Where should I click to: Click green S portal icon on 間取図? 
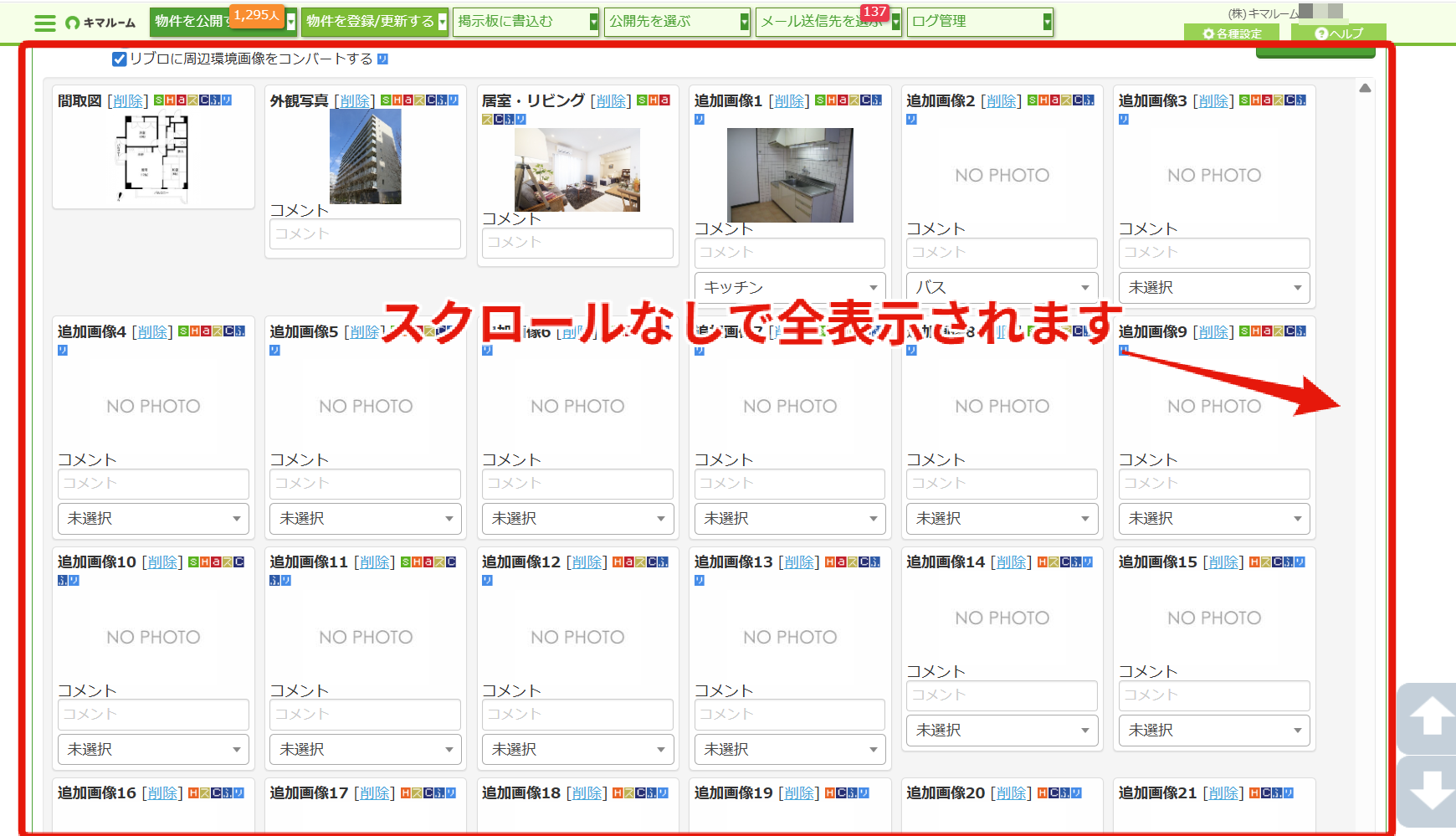click(159, 100)
